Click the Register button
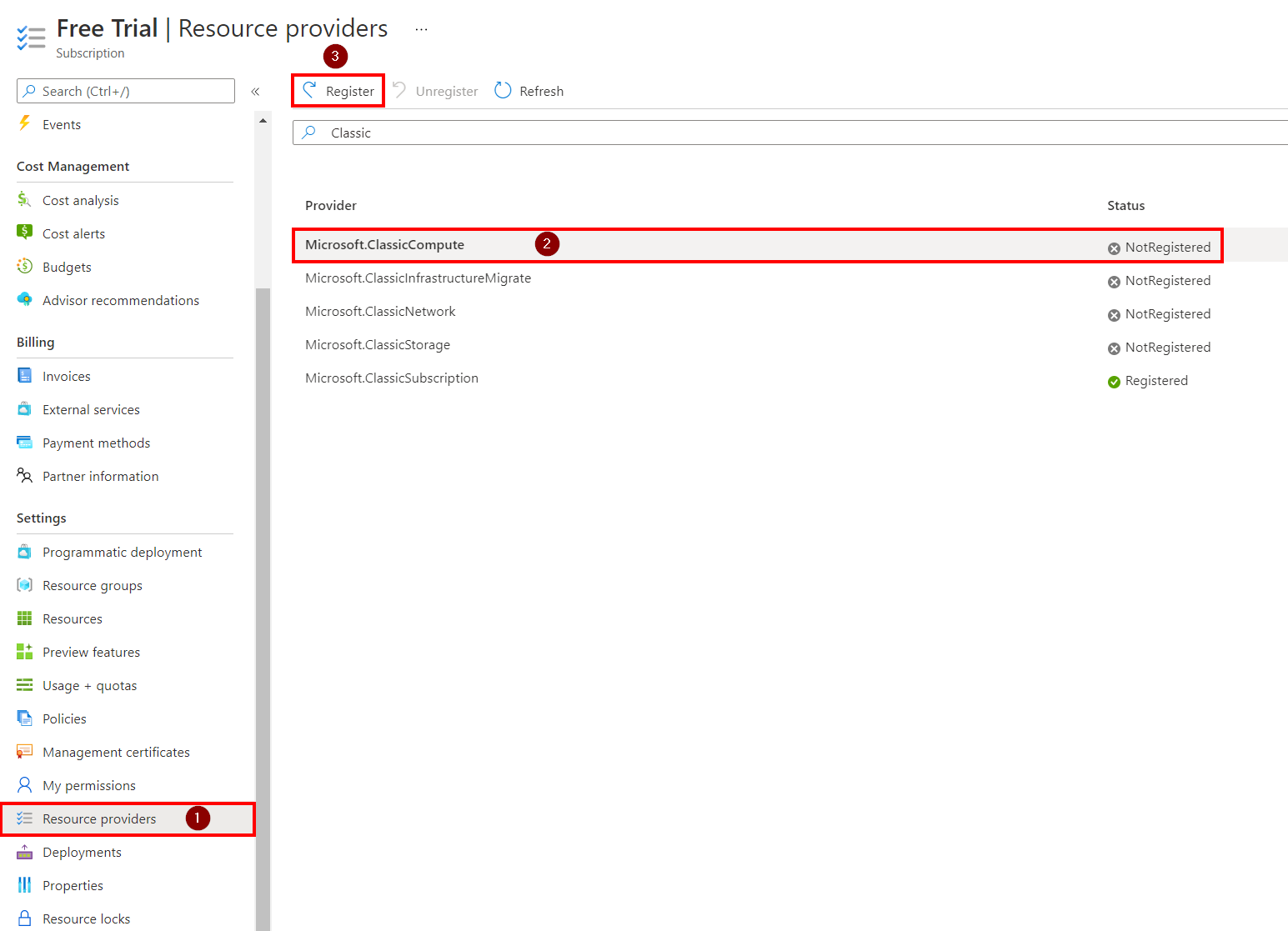The height and width of the screenshot is (931, 1288). click(x=338, y=91)
